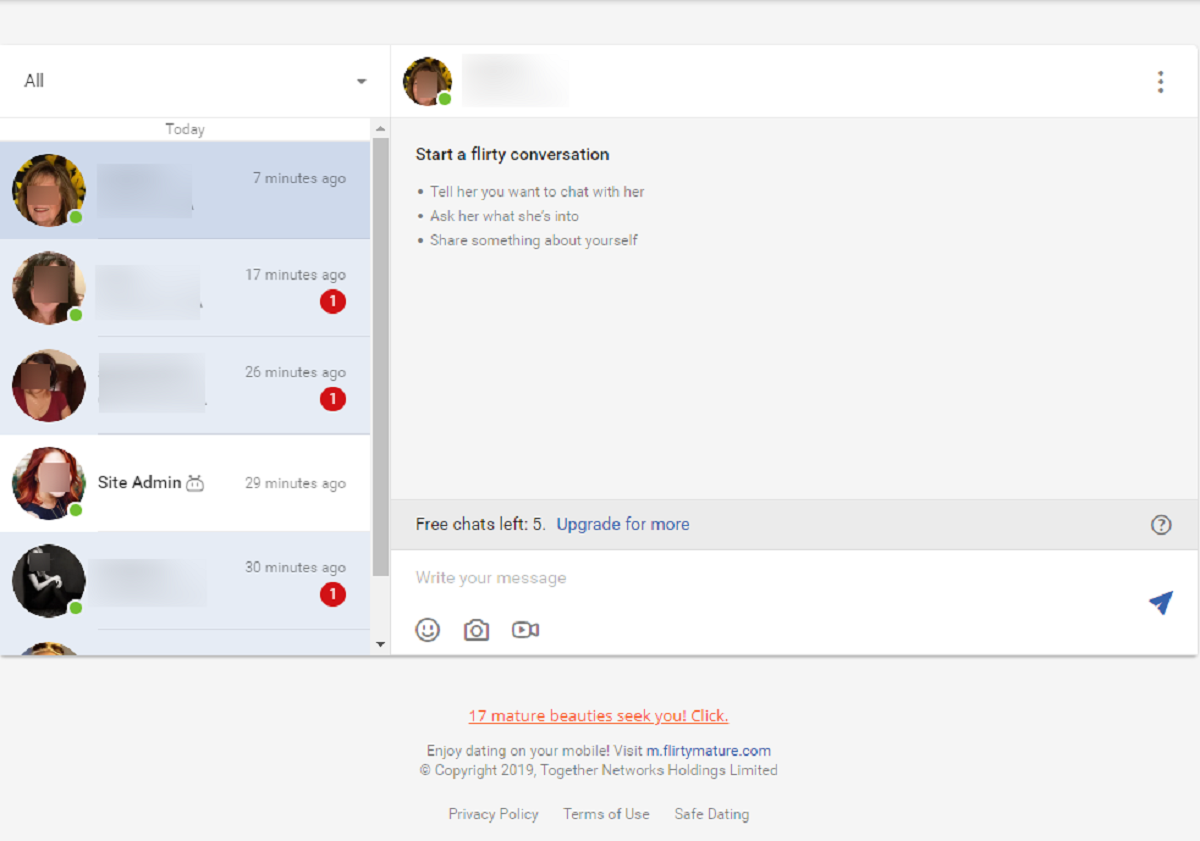Open the emoji picker smiley icon
The width and height of the screenshot is (1200, 841).
(428, 630)
